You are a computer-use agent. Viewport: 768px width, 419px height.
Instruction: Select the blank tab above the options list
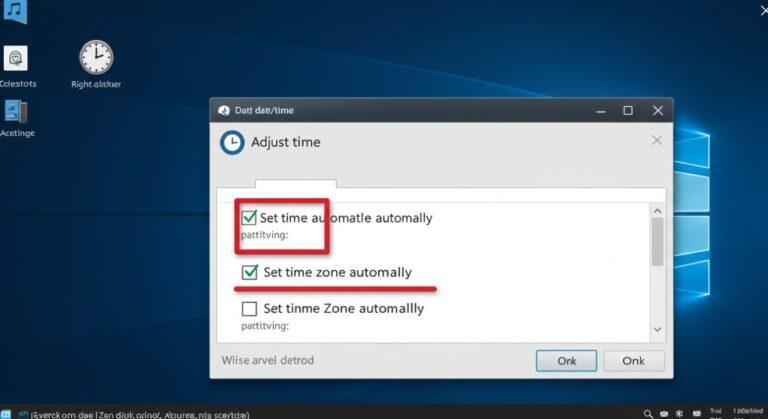(x=296, y=184)
